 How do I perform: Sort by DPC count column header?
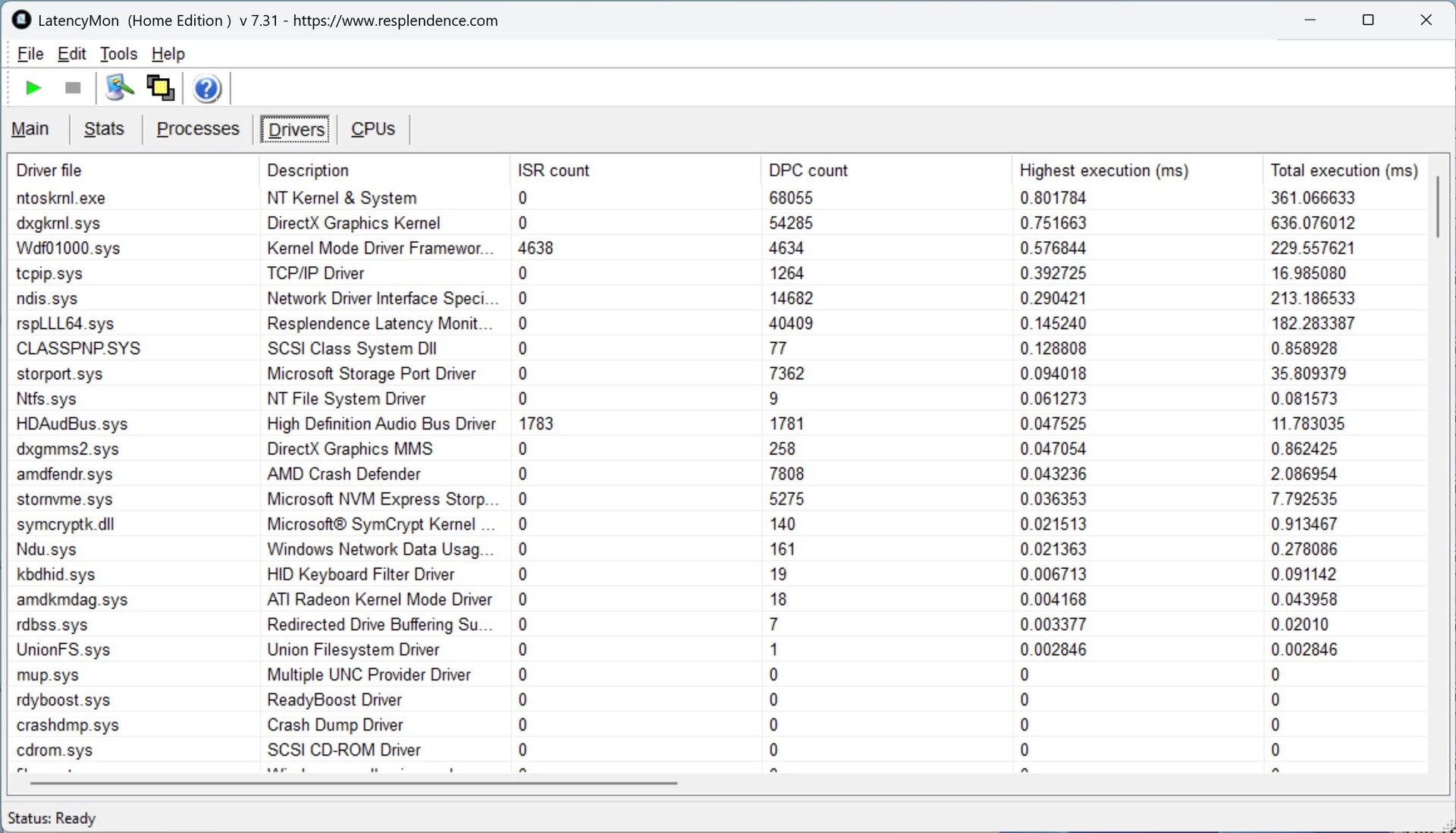[808, 171]
